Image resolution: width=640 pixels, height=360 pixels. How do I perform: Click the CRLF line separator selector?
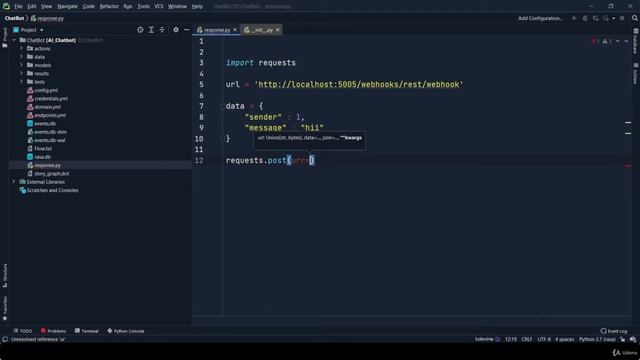pyautogui.click(x=527, y=339)
